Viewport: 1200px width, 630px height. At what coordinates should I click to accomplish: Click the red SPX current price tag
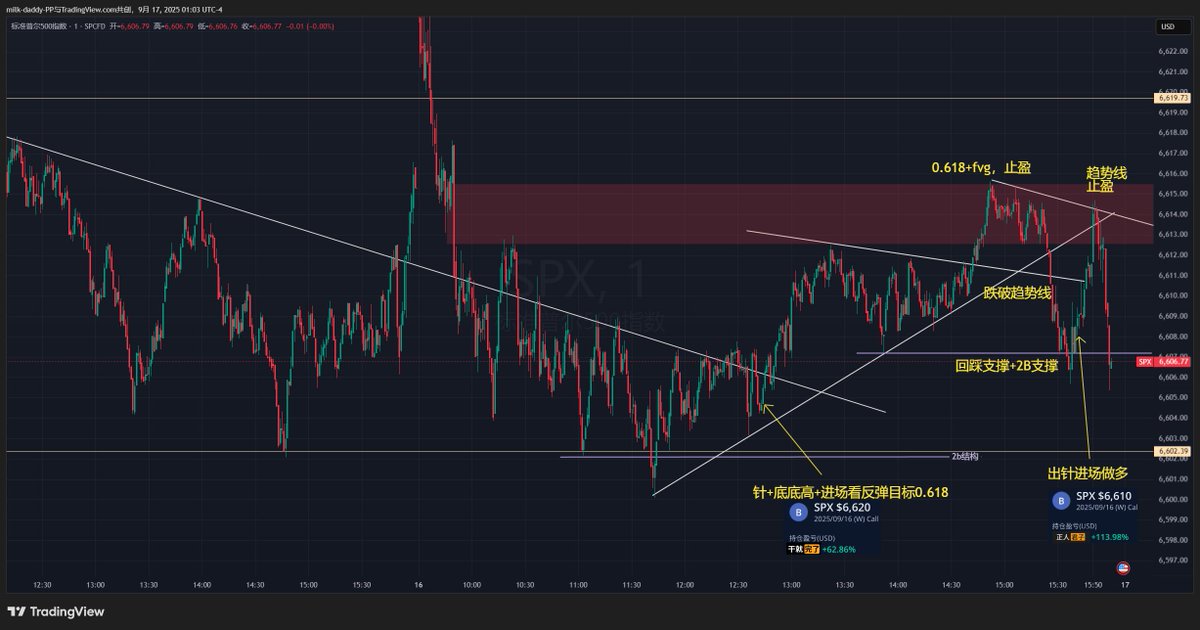(x=1164, y=361)
